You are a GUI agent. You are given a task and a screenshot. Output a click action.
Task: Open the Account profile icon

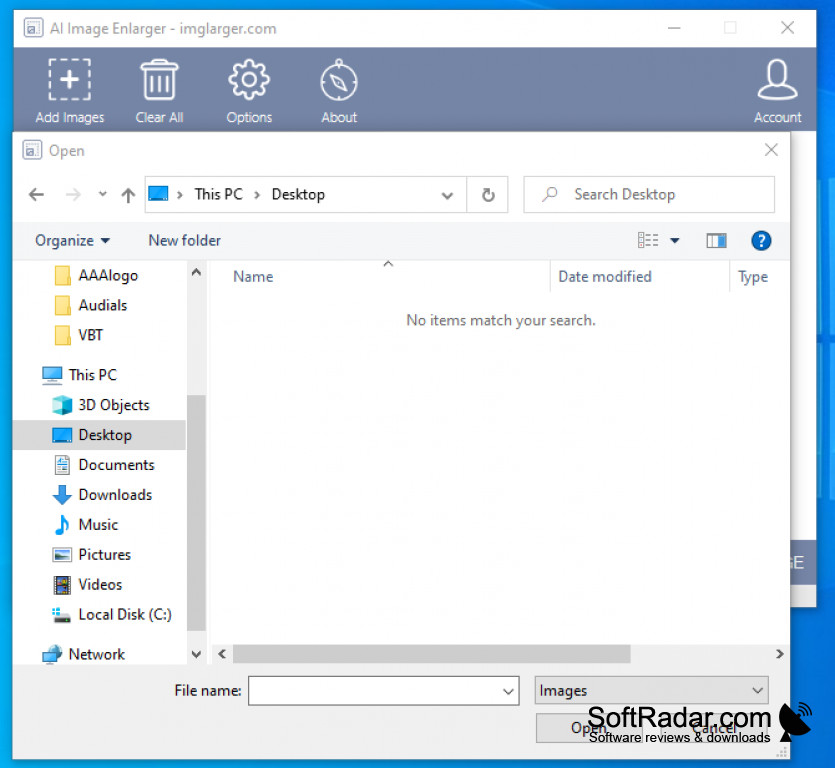coord(777,80)
